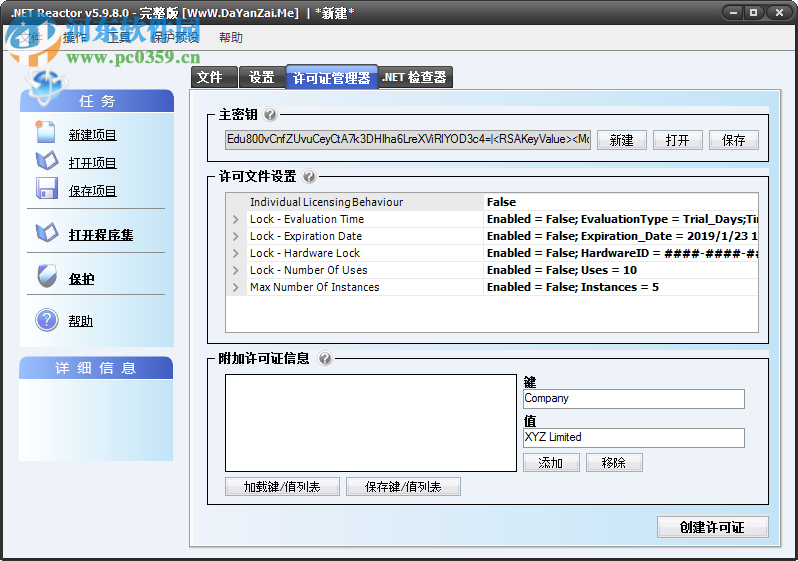Screen dimensions: 798x561
Task: Click the 保护 link in the task panel
Action: point(81,279)
